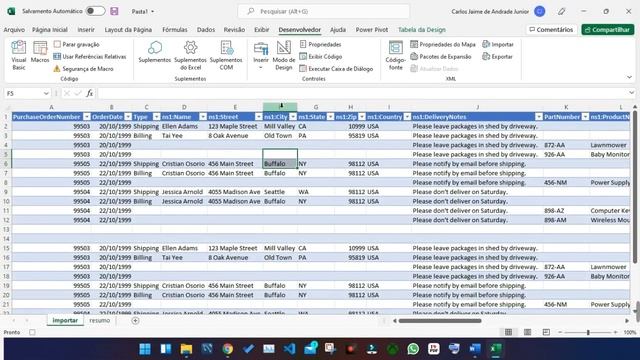Screen dimensions: 640x360
Task: Open the Arquivo menu
Action: tap(14, 29)
